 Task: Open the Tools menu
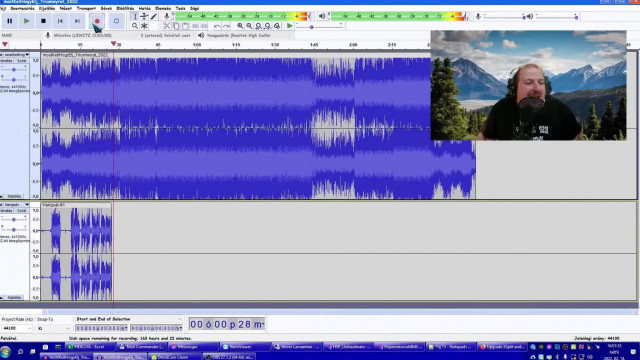180,8
